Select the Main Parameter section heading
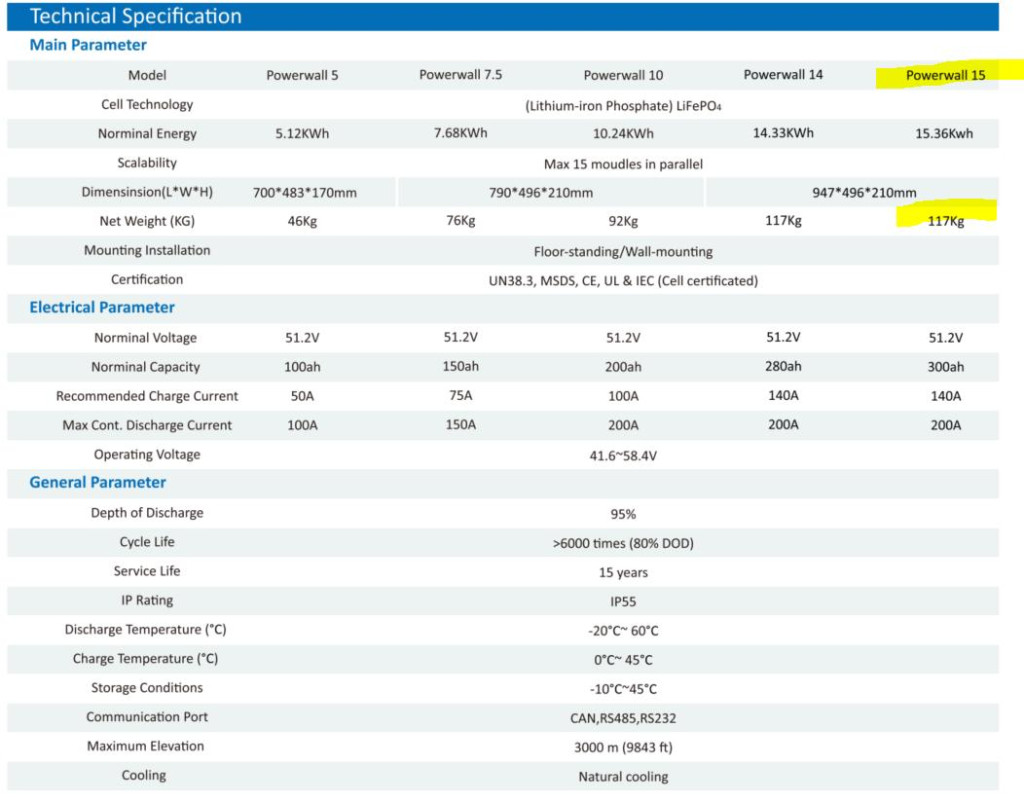This screenshot has width=1024, height=801. (x=88, y=45)
